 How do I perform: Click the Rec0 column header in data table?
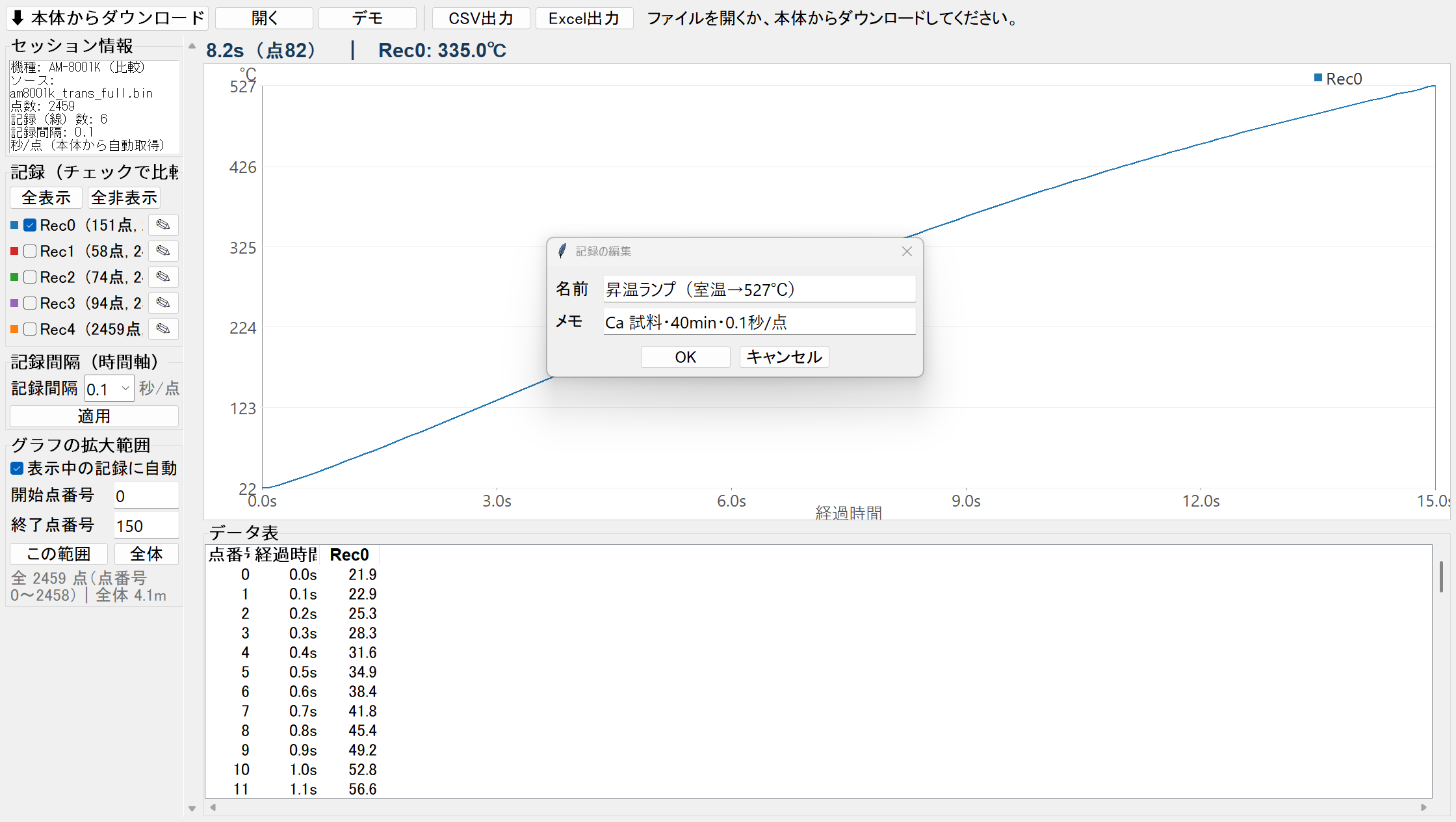pyautogui.click(x=350, y=555)
